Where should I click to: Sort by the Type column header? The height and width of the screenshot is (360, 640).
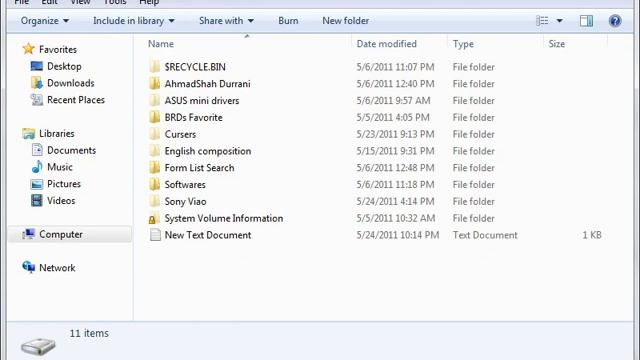click(x=463, y=44)
